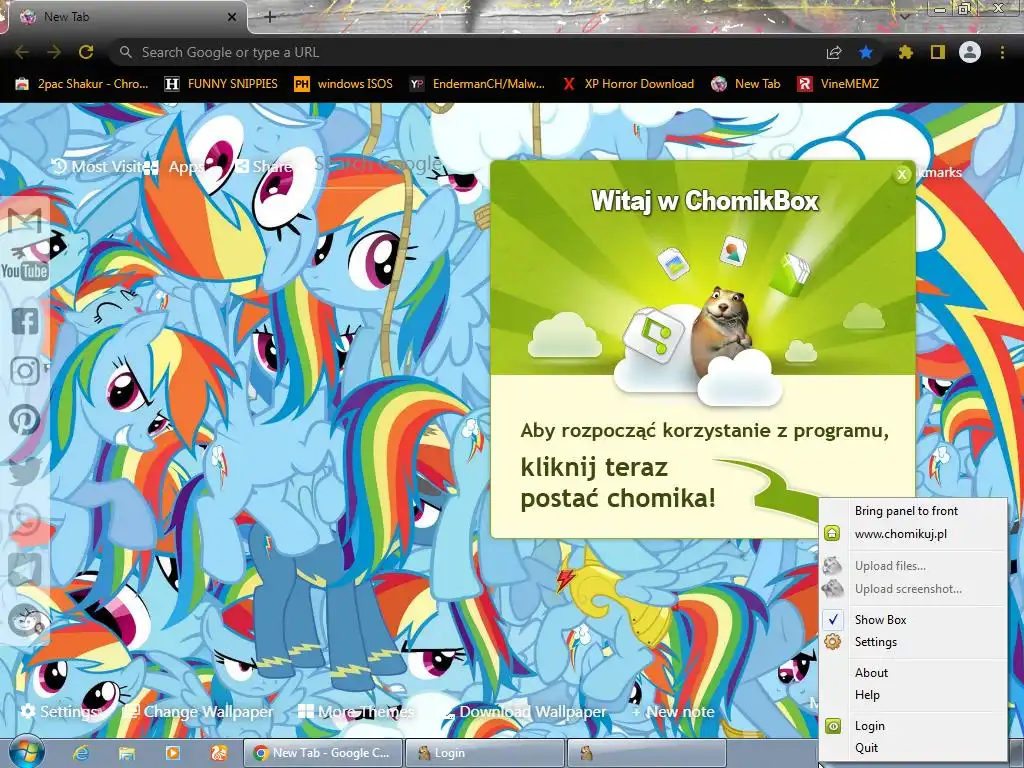Add a New note
The width and height of the screenshot is (1024, 768).
click(x=673, y=711)
